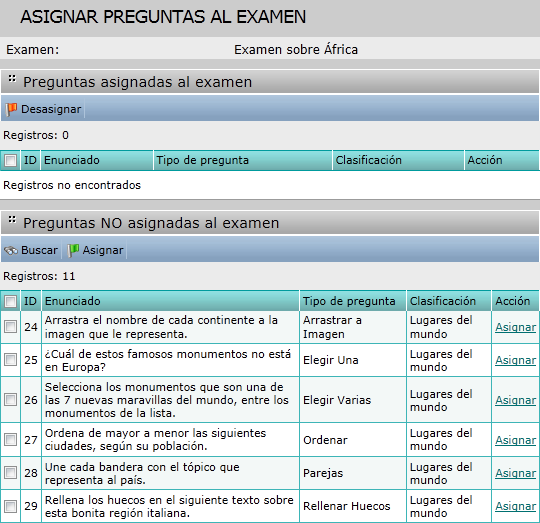Check the box for question 27
540x523 pixels.
(x=10, y=440)
